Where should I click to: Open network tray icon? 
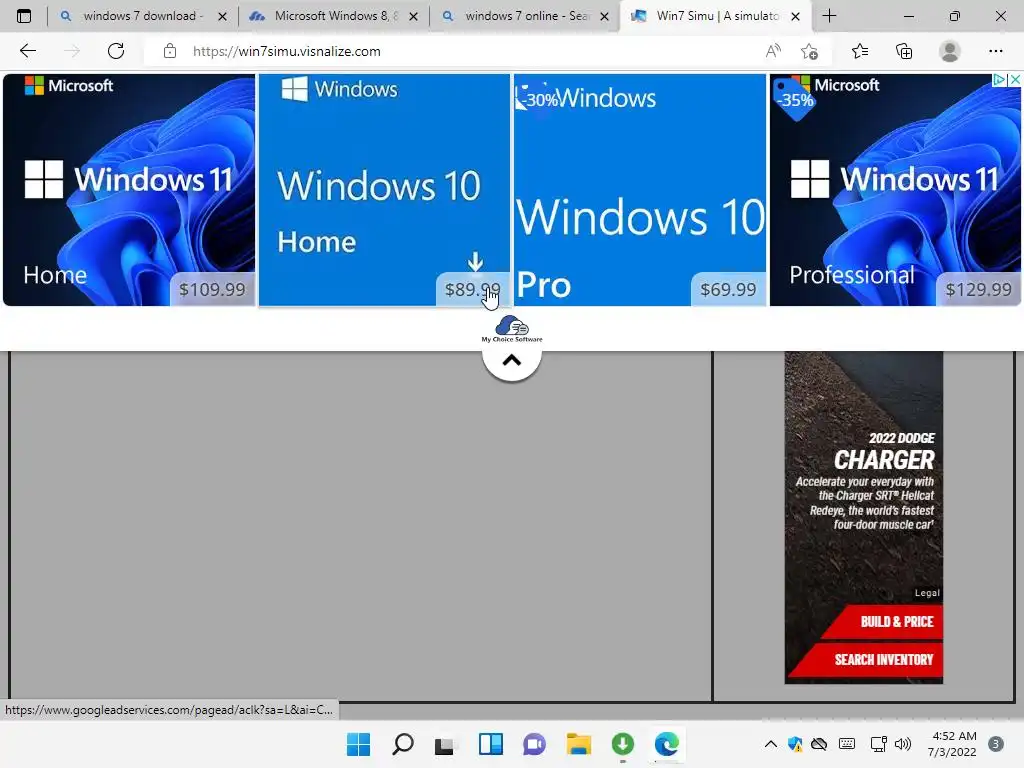878,744
